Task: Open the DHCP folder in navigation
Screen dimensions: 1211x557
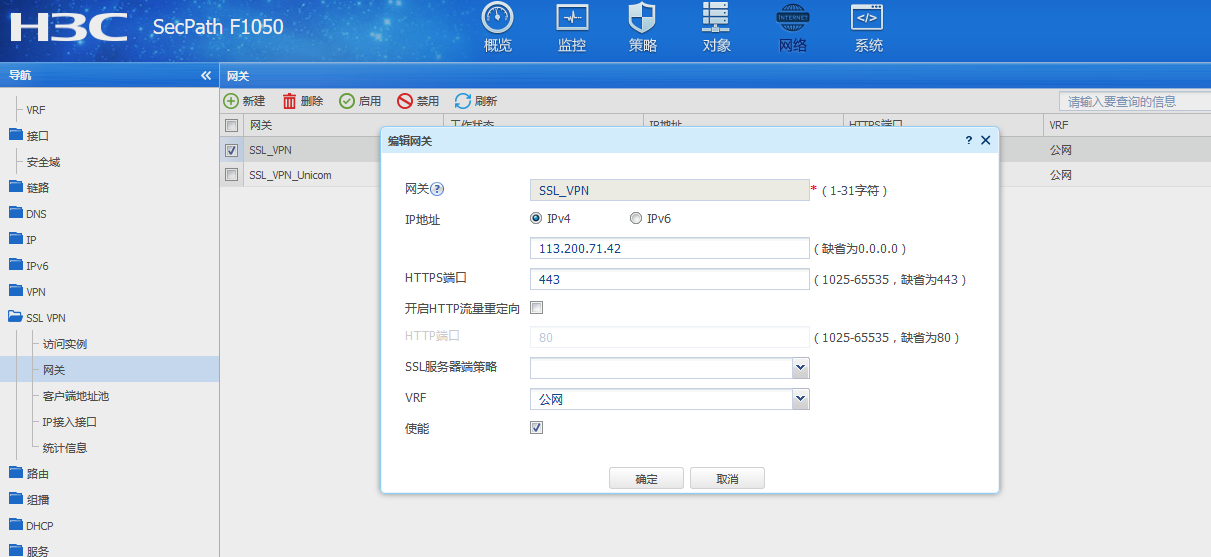Action: [30, 525]
